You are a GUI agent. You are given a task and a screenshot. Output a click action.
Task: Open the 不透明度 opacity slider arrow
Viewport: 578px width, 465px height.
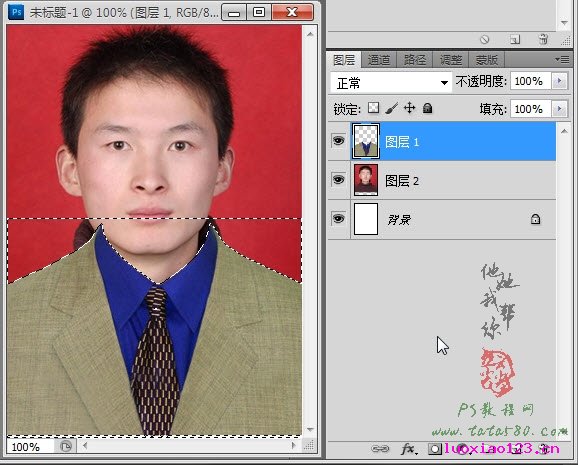(x=559, y=81)
